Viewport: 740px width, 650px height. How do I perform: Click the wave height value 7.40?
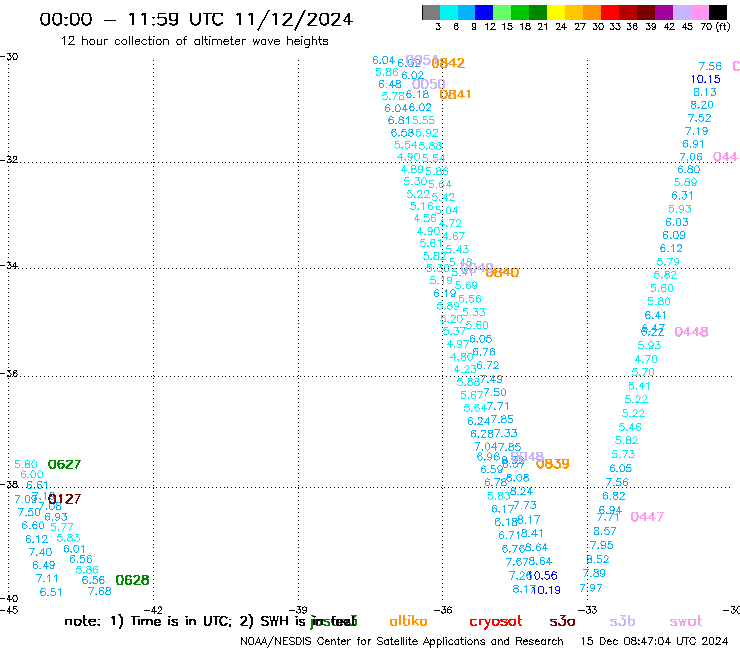[x=40, y=552]
